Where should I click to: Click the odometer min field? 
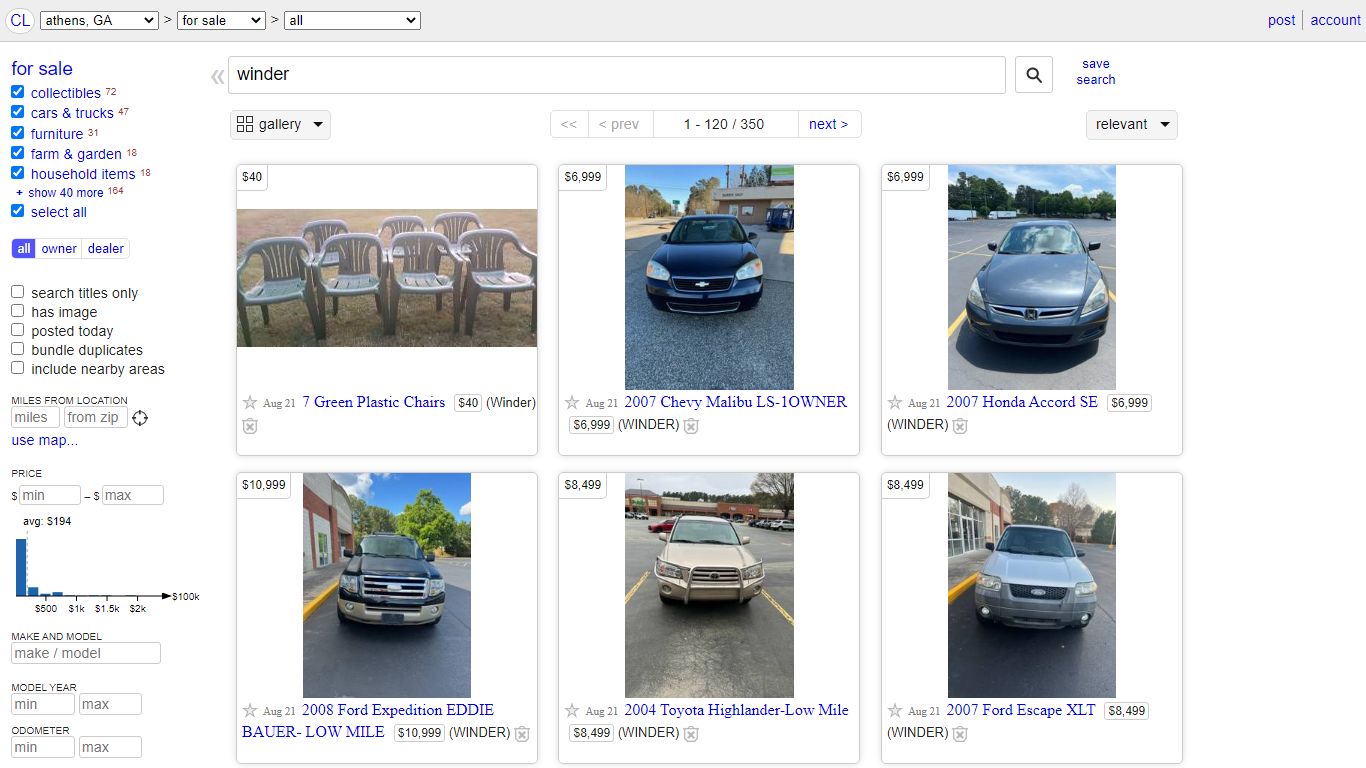43,747
